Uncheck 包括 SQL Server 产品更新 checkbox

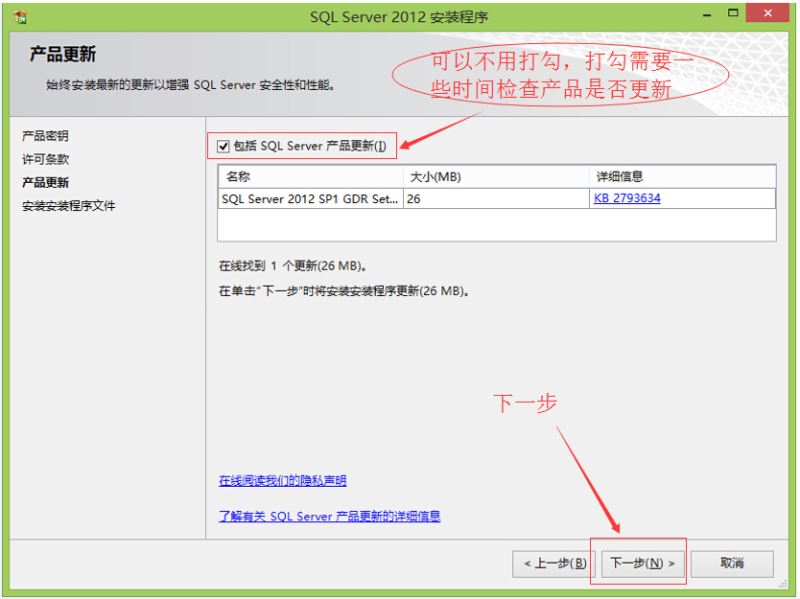[x=223, y=147]
